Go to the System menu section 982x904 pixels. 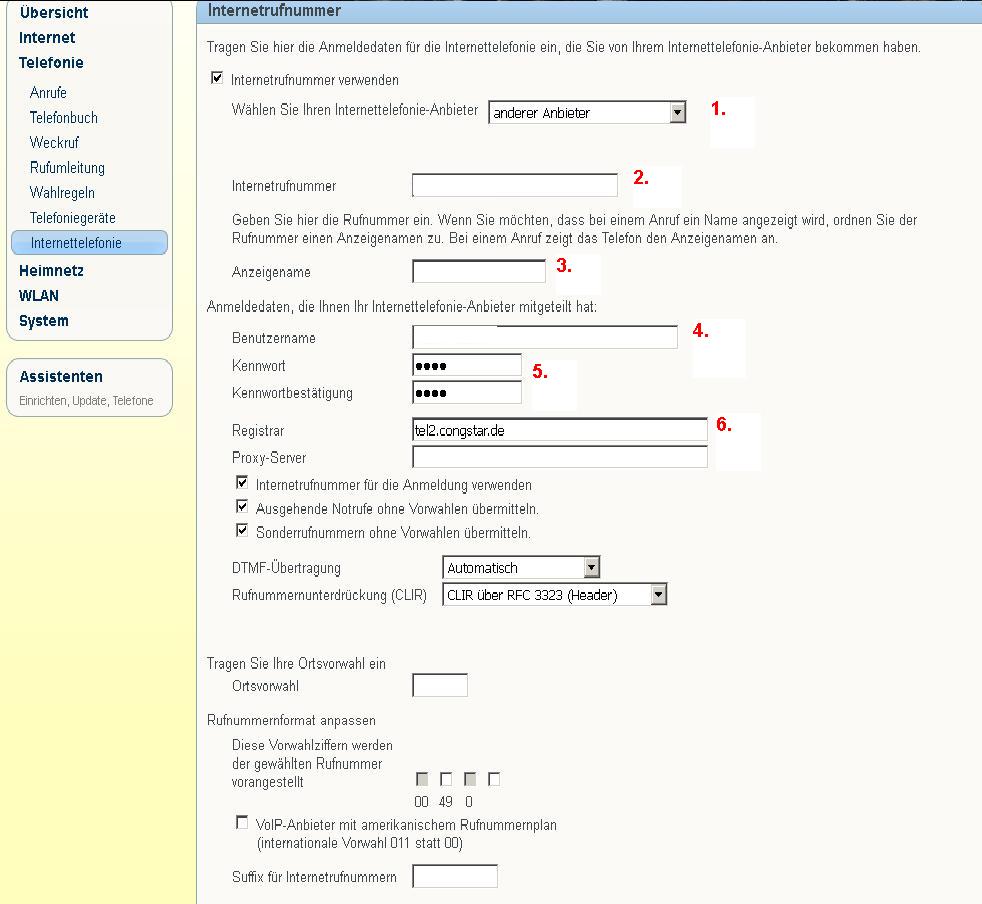tap(44, 321)
